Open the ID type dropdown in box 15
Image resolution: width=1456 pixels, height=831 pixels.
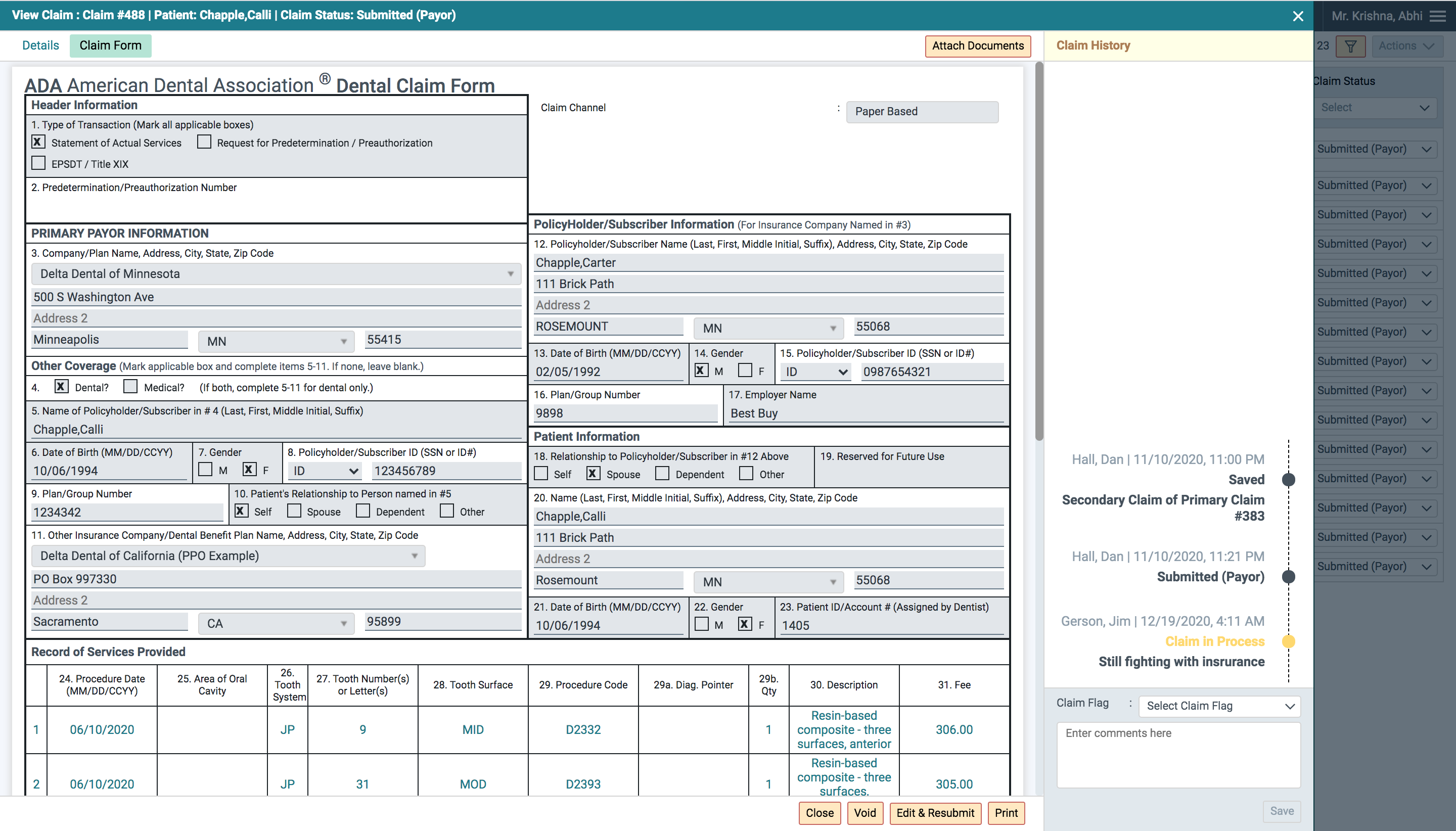pyautogui.click(x=815, y=372)
